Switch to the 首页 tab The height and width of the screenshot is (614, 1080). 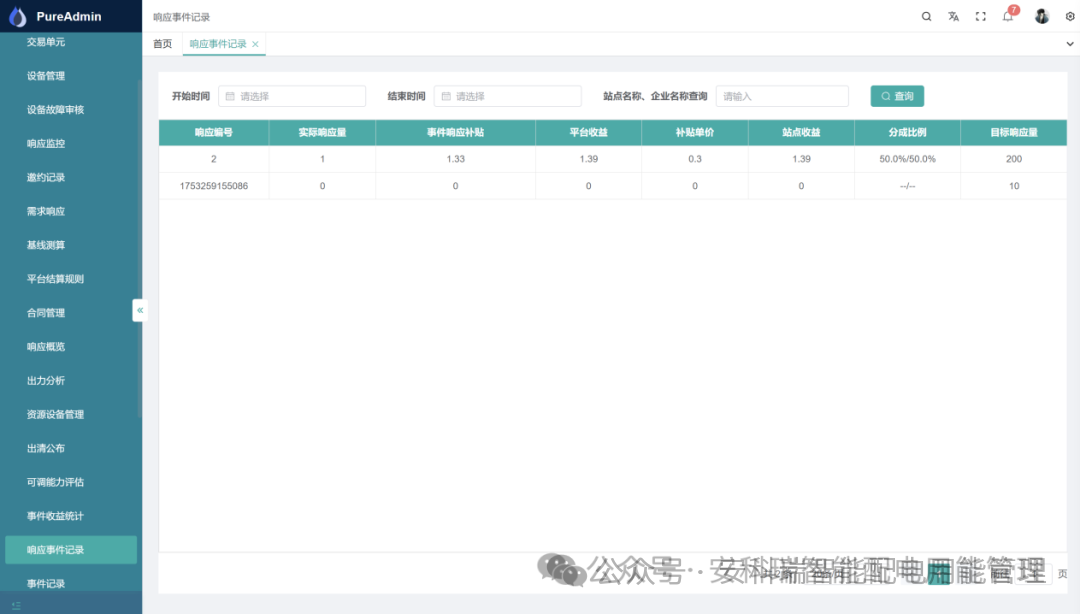click(162, 44)
